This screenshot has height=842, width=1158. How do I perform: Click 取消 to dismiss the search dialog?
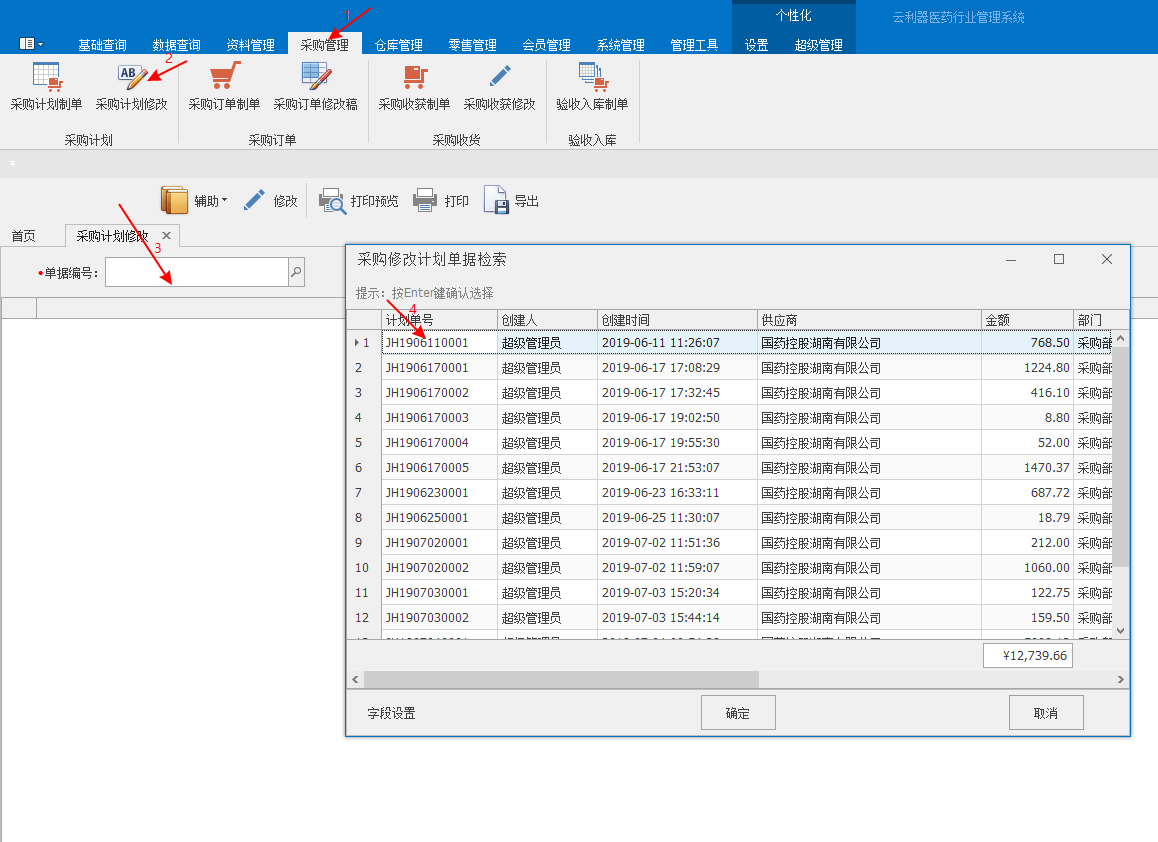click(1045, 713)
